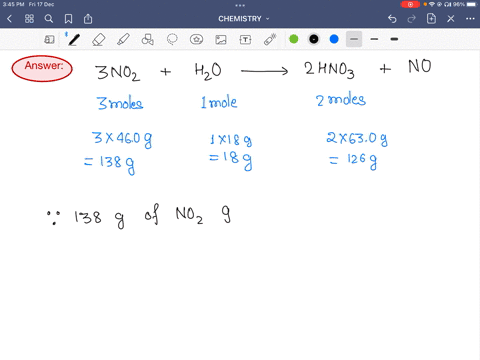Choose the black pen color
480x360 pixels.
coord(314,39)
